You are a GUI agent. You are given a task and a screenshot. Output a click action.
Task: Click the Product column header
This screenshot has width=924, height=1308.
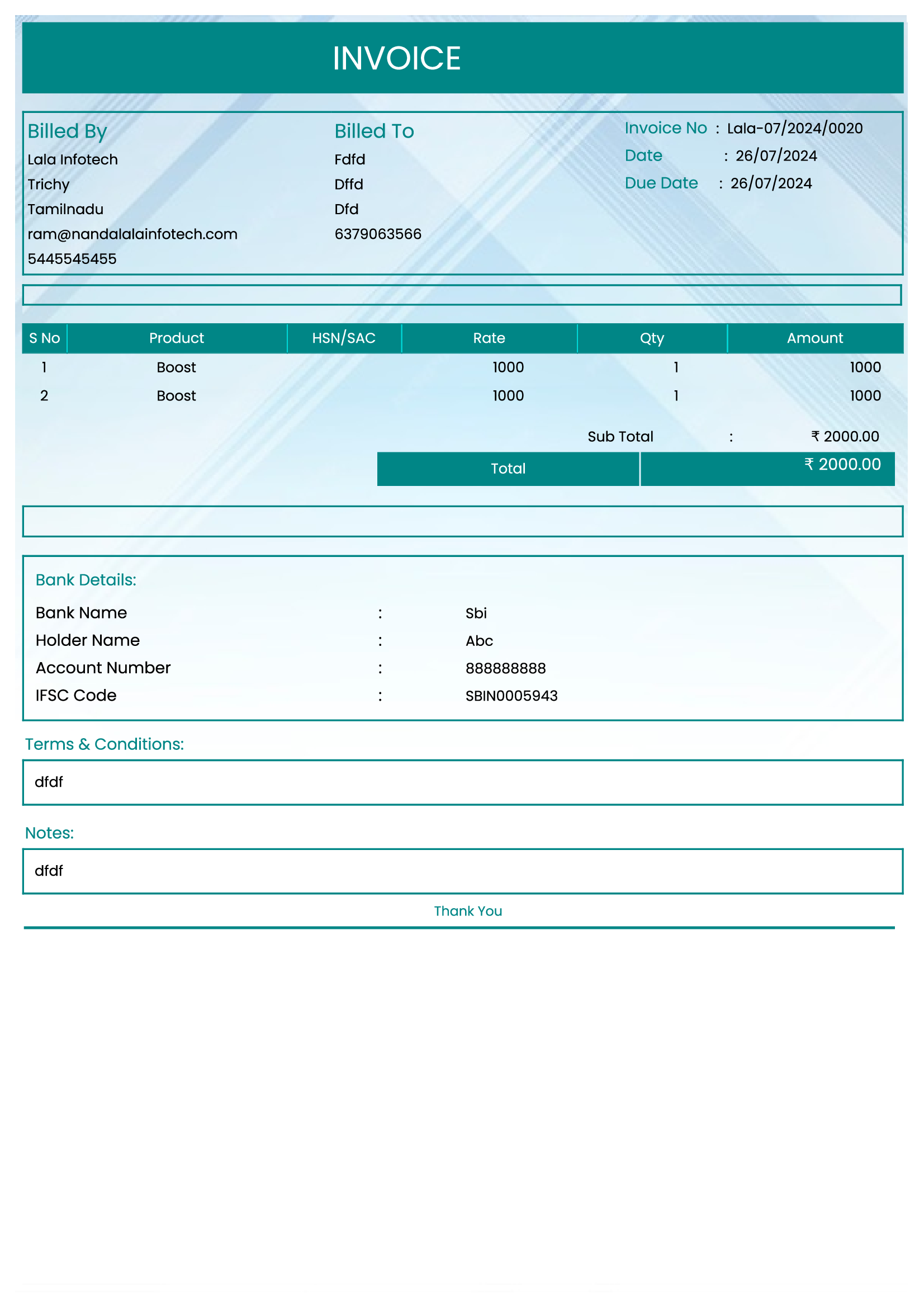tap(177, 338)
